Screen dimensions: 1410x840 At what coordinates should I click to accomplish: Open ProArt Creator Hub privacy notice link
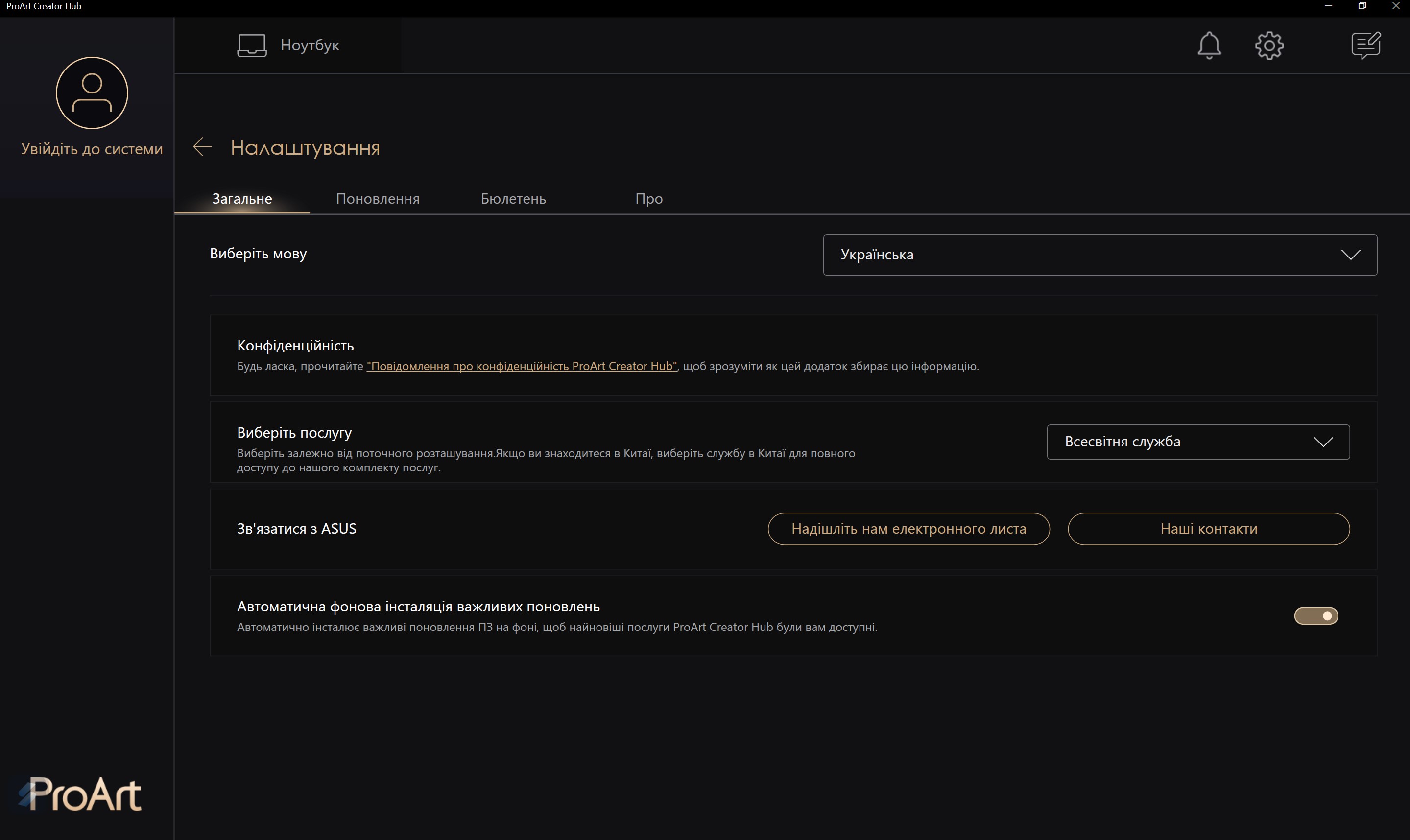click(522, 366)
